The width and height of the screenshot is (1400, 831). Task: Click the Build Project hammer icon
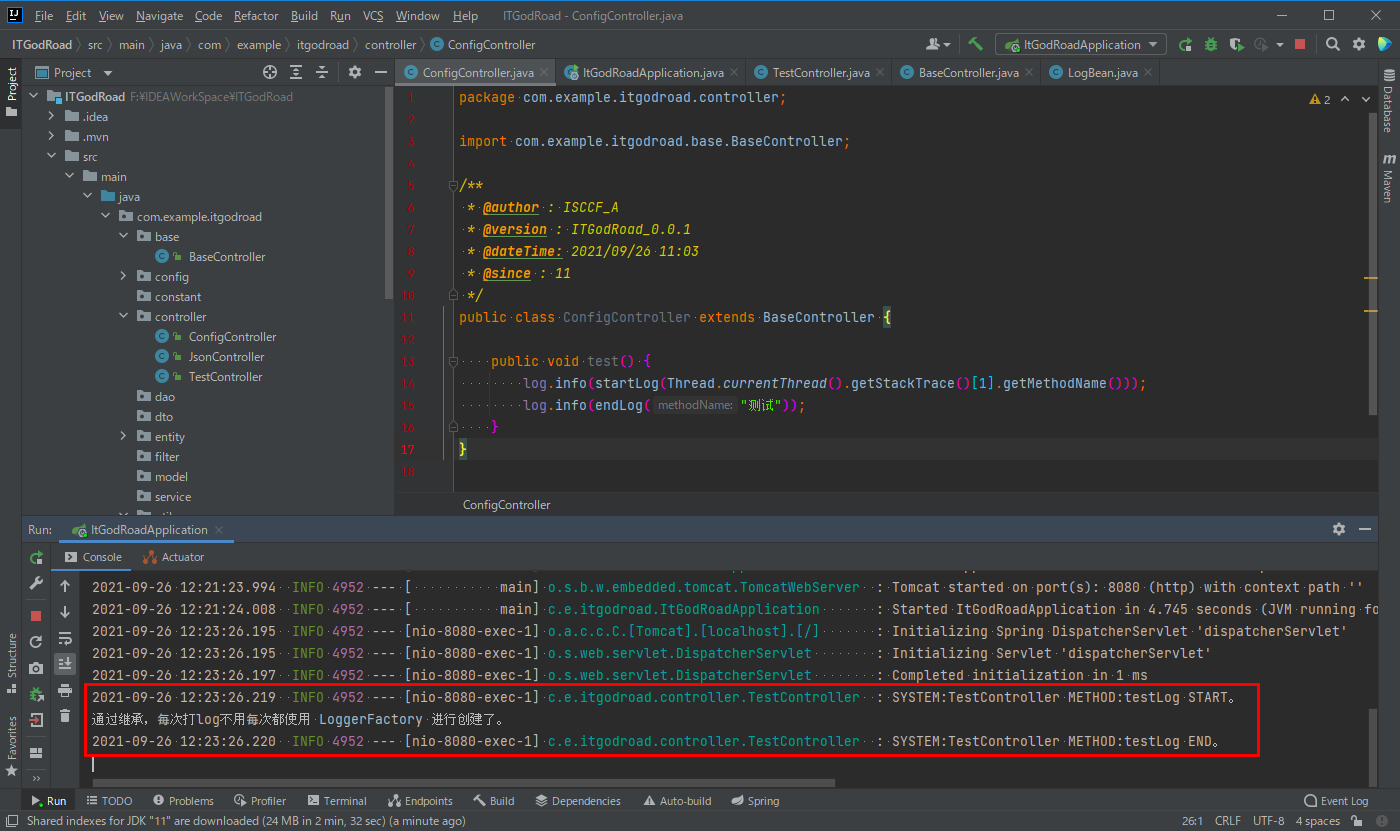click(975, 44)
